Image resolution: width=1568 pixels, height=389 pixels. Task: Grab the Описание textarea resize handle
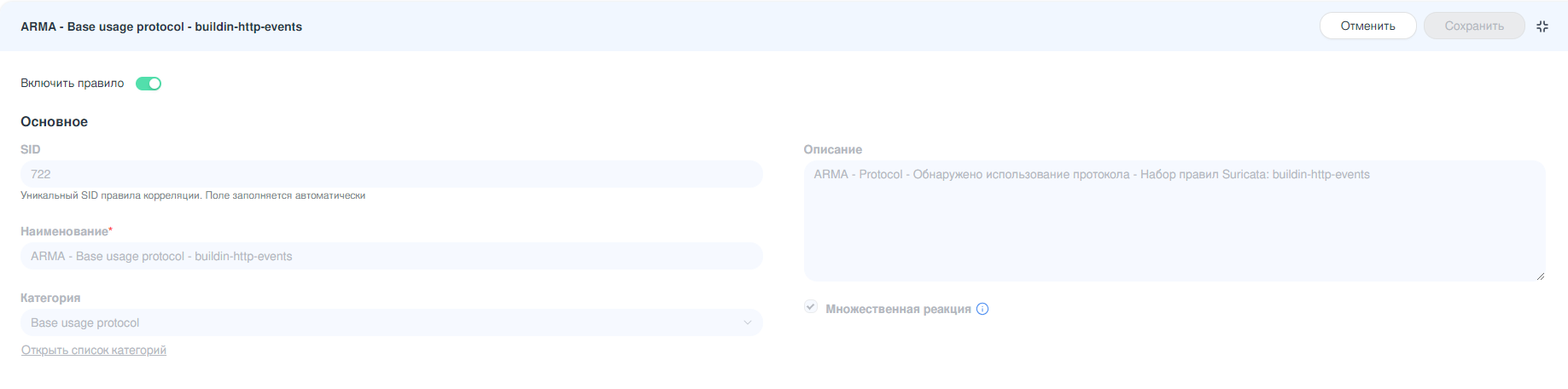point(1540,276)
